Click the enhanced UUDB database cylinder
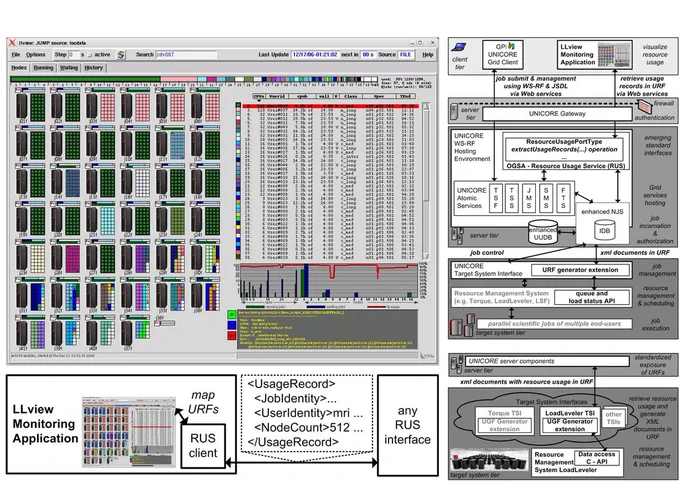The image size is (680, 492). pyautogui.click(x=543, y=232)
